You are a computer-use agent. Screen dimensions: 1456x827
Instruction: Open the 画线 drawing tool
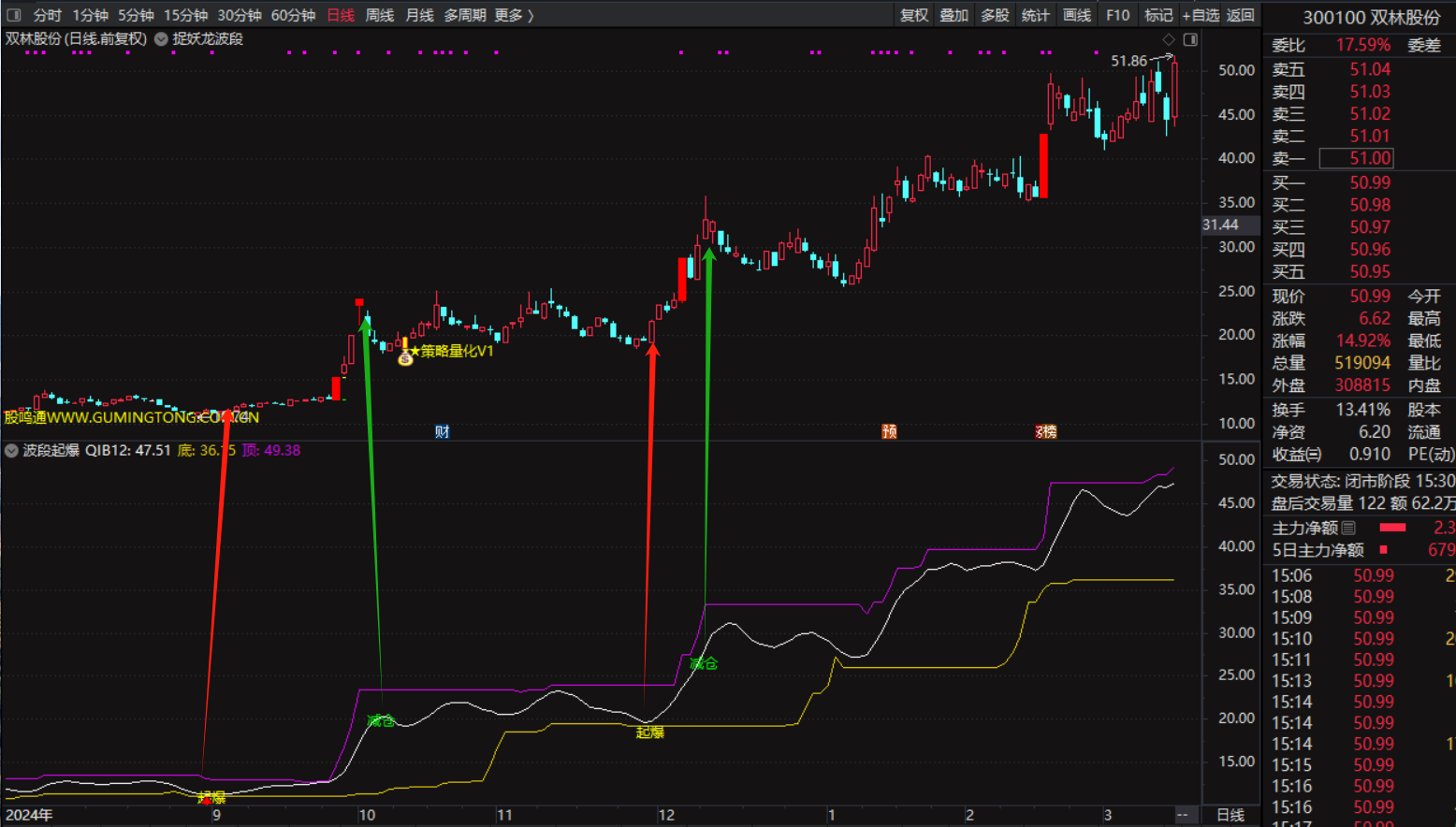click(1077, 15)
